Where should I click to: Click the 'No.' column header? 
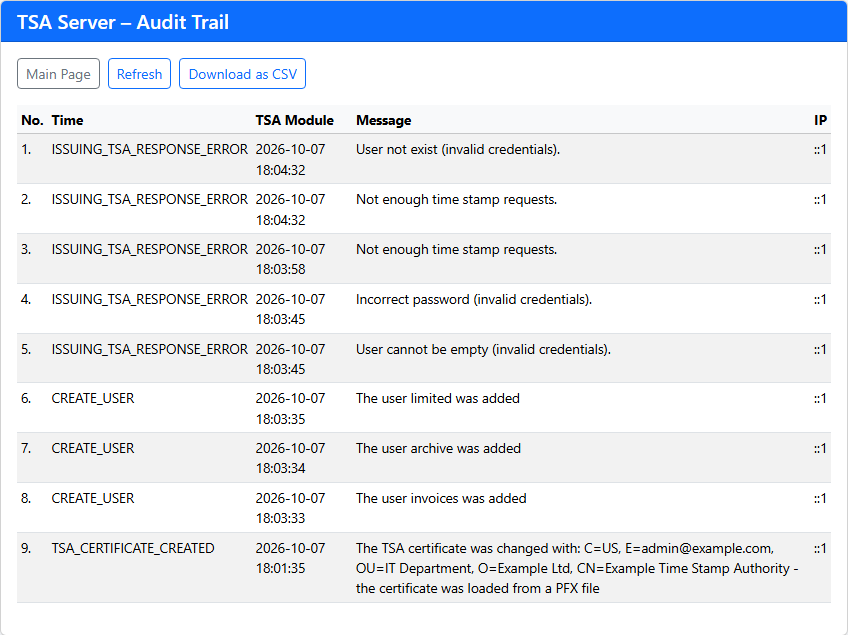tap(32, 120)
